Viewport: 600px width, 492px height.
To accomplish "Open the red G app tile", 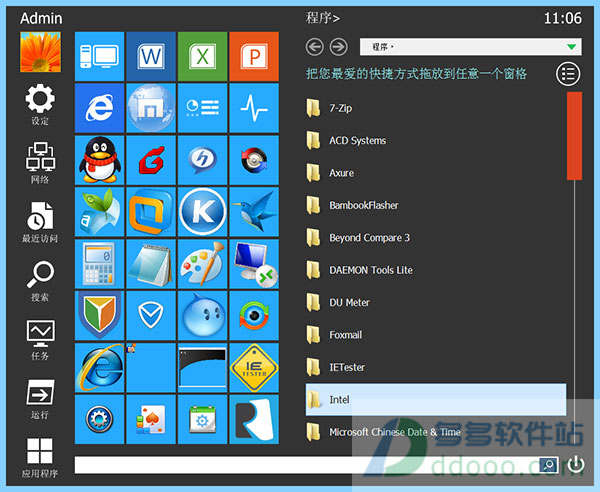I will coord(151,160).
